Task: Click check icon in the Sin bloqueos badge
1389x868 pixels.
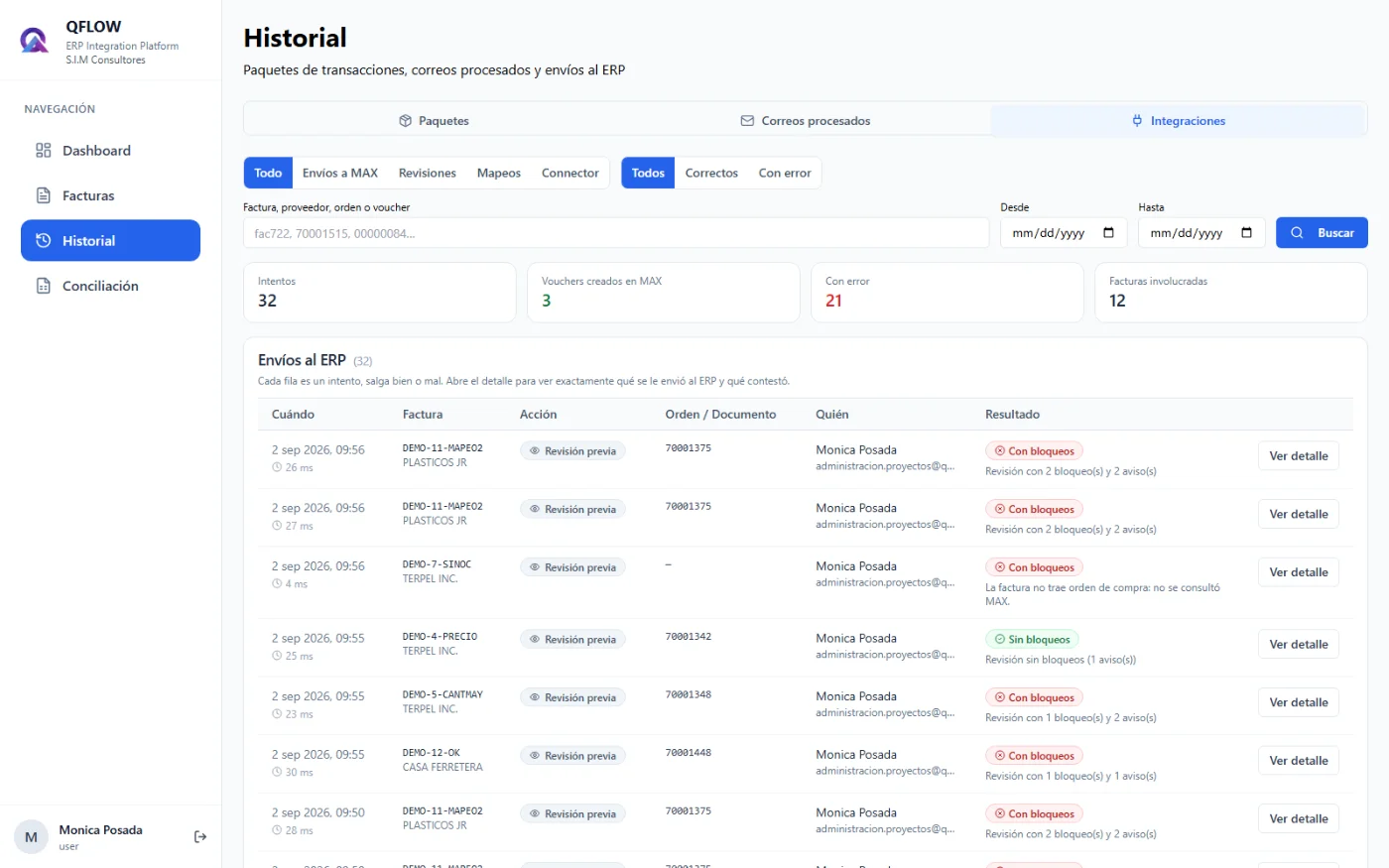Action: pyautogui.click(x=1000, y=640)
